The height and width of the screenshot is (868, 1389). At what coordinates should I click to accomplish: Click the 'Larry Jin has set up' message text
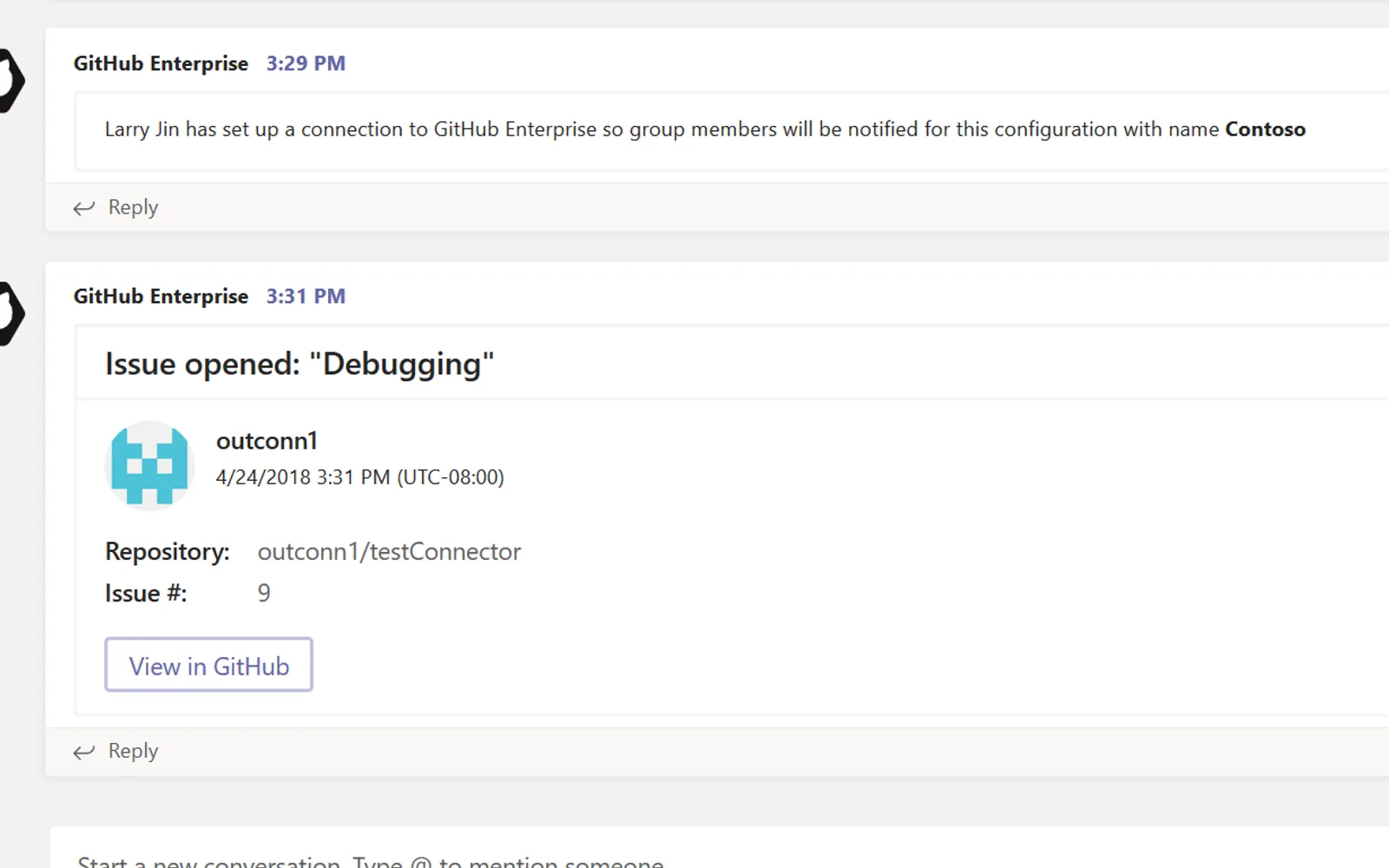click(x=705, y=129)
